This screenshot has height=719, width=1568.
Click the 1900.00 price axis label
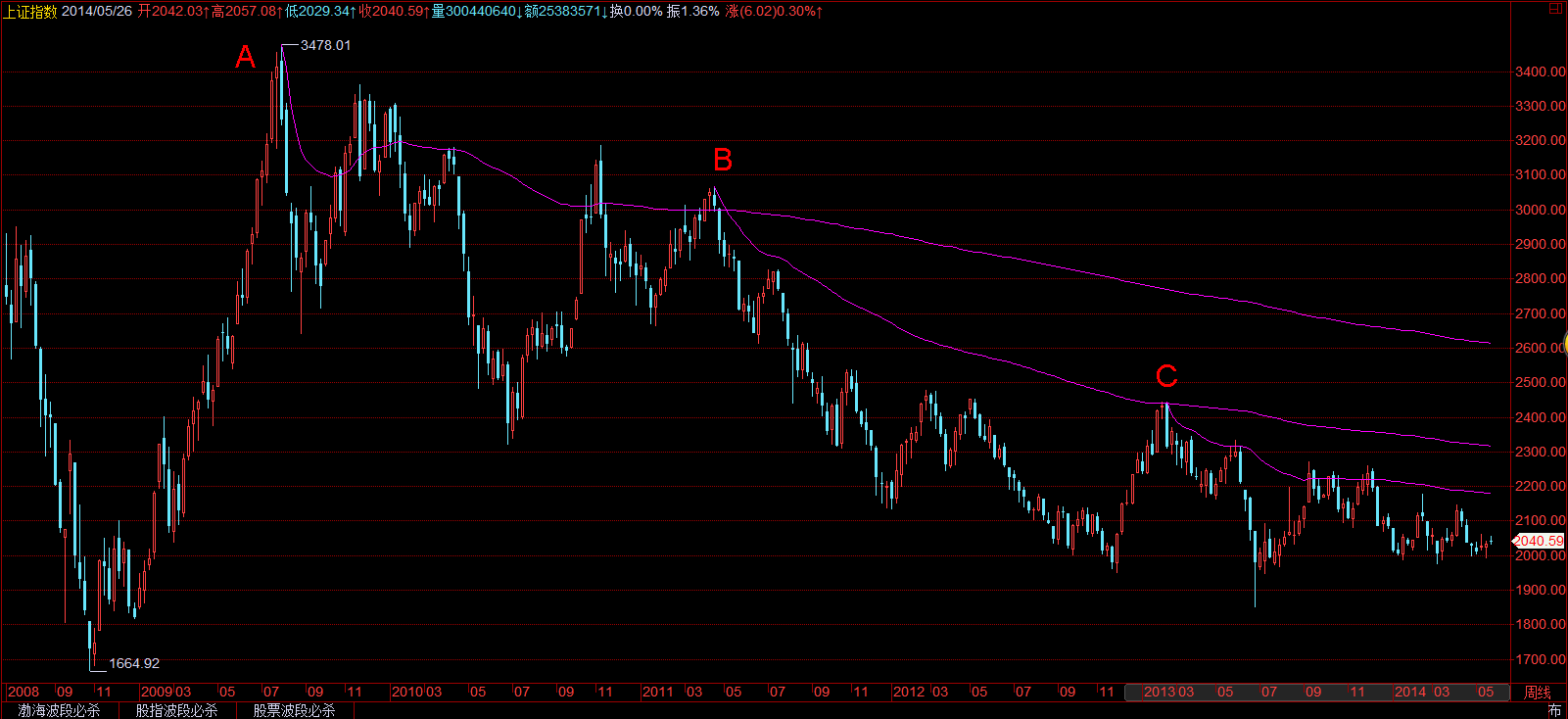tap(1540, 590)
